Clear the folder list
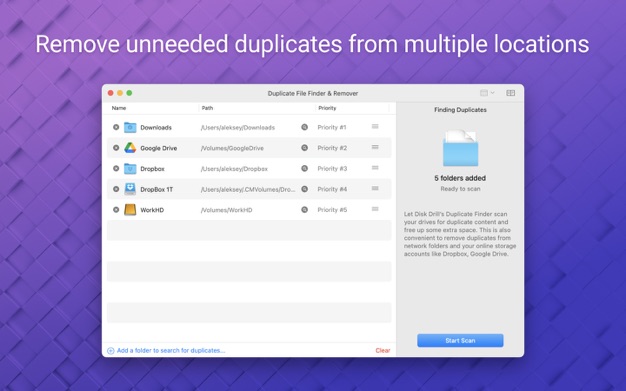Viewport: 626px width, 391px height. click(x=382, y=351)
